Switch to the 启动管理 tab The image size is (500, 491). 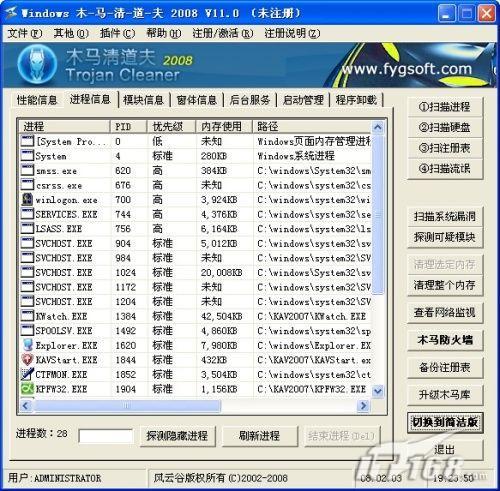303,100
